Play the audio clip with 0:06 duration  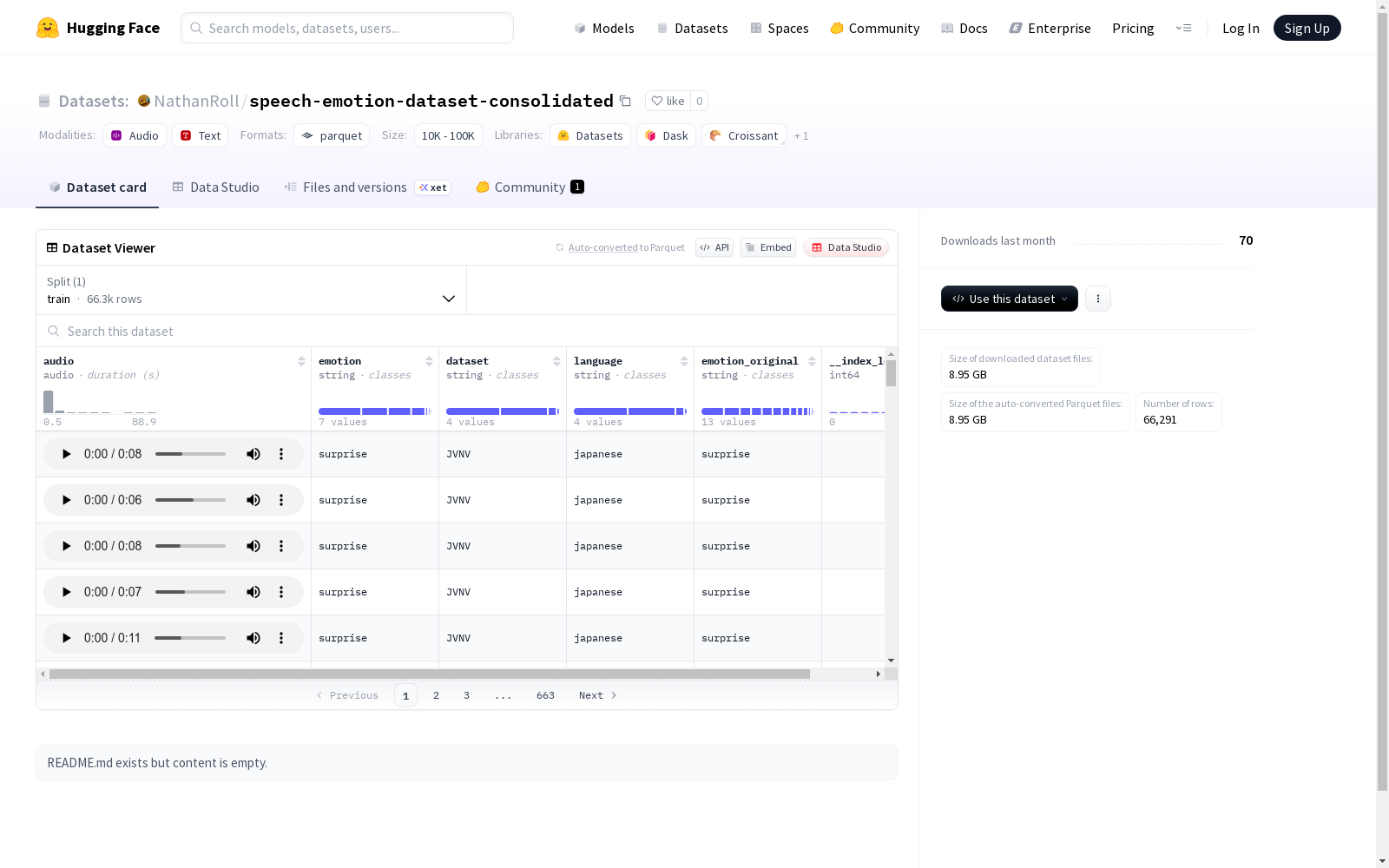pos(67,500)
